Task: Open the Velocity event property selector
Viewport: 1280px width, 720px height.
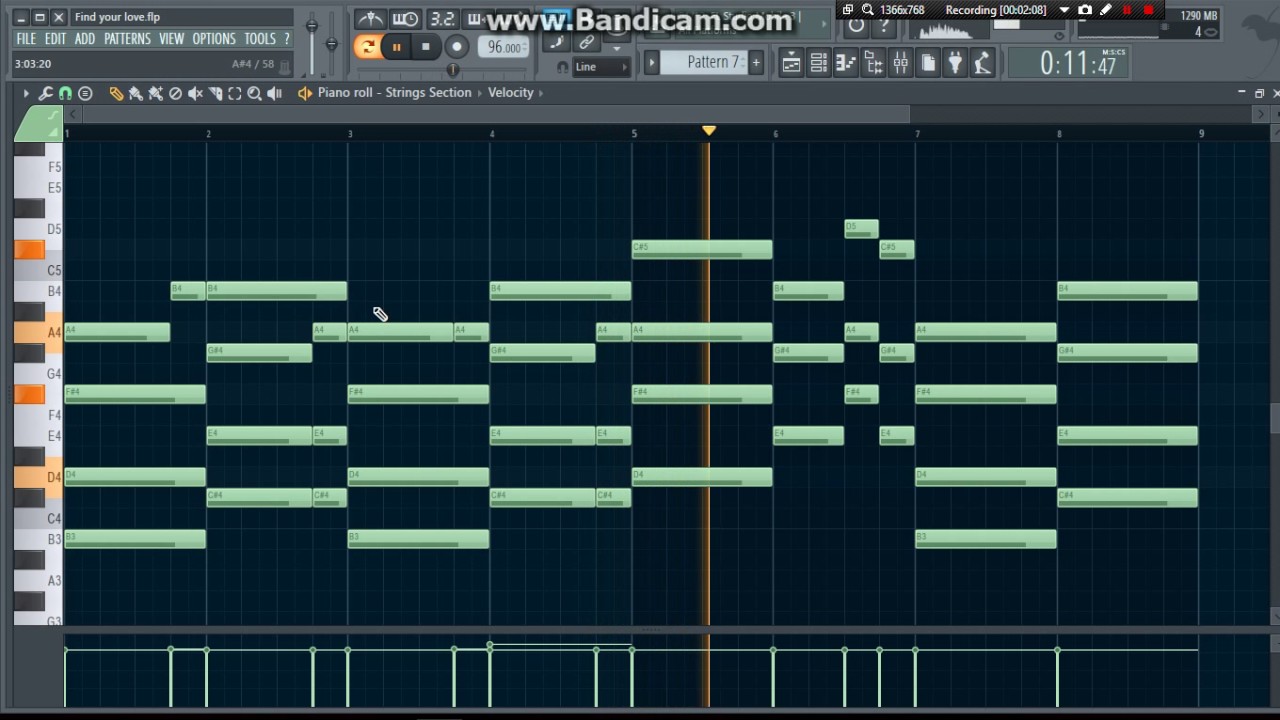Action: tap(511, 93)
